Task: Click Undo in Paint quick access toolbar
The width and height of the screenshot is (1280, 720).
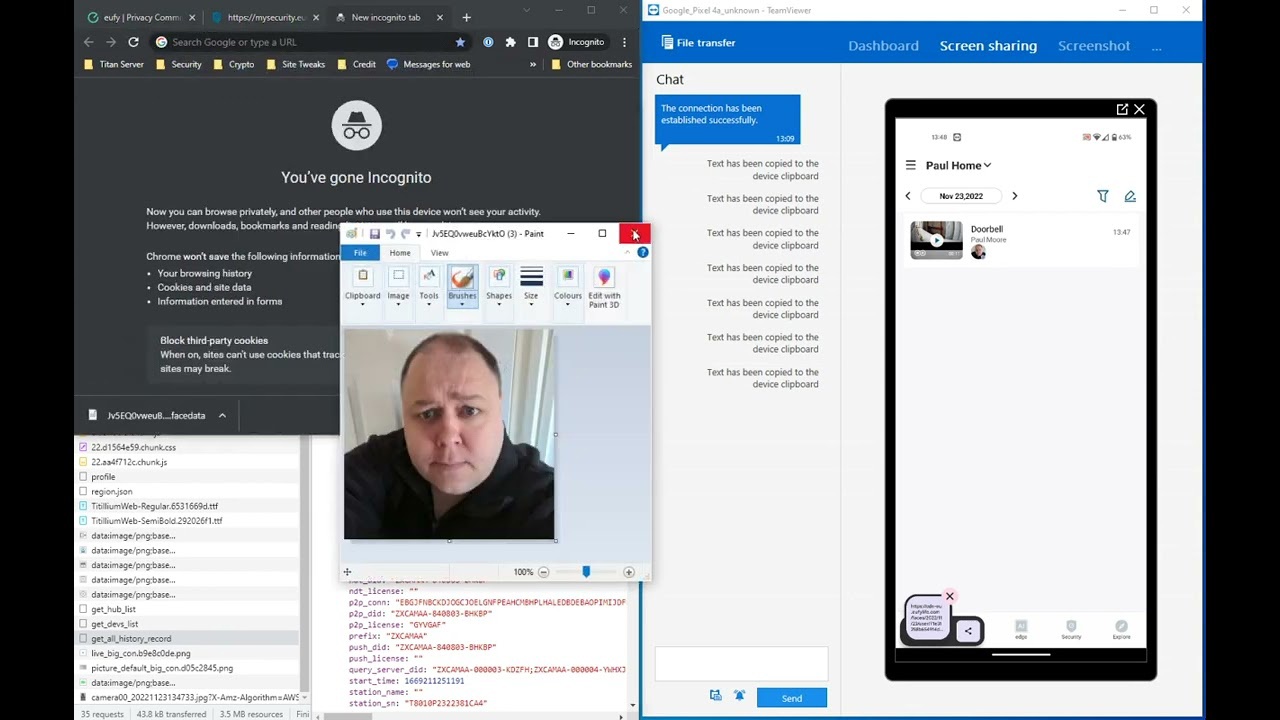Action: pyautogui.click(x=390, y=234)
